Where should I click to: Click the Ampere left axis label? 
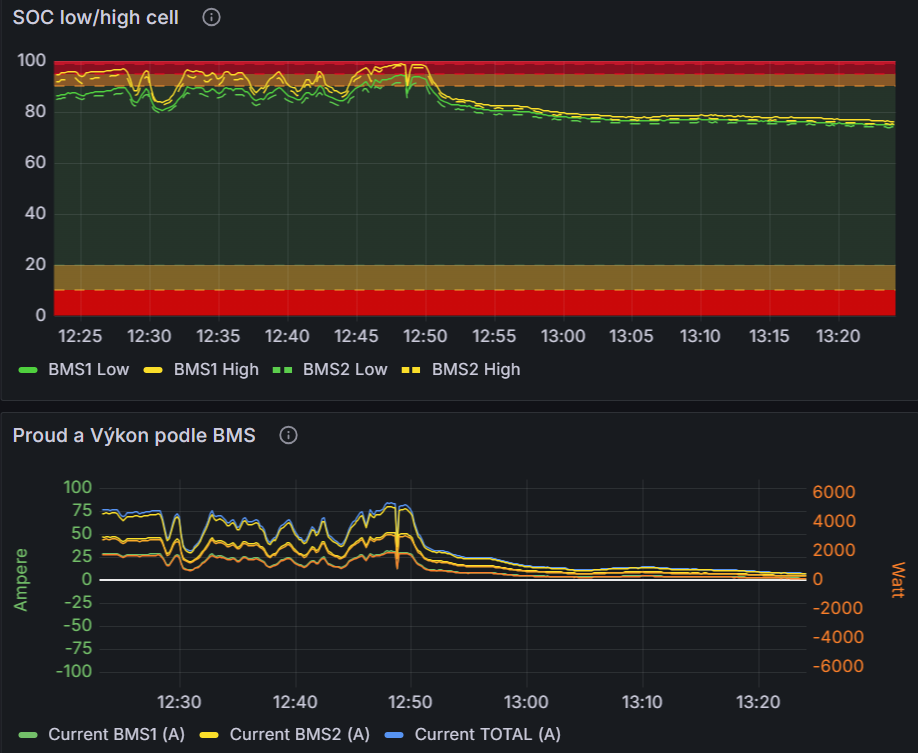pos(20,579)
